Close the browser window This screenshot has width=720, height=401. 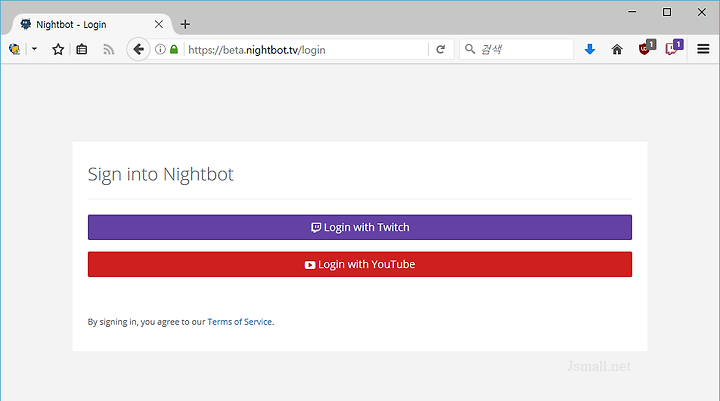click(x=702, y=12)
